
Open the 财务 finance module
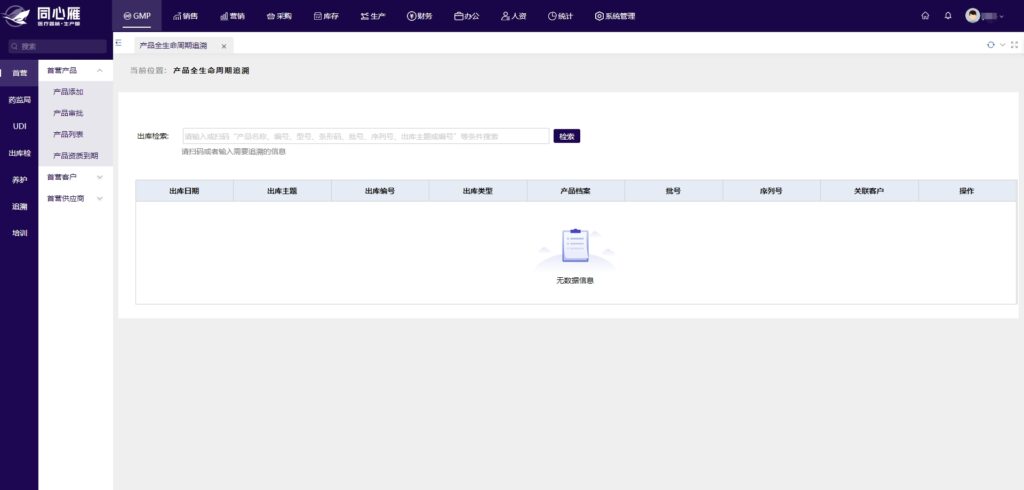coord(419,16)
